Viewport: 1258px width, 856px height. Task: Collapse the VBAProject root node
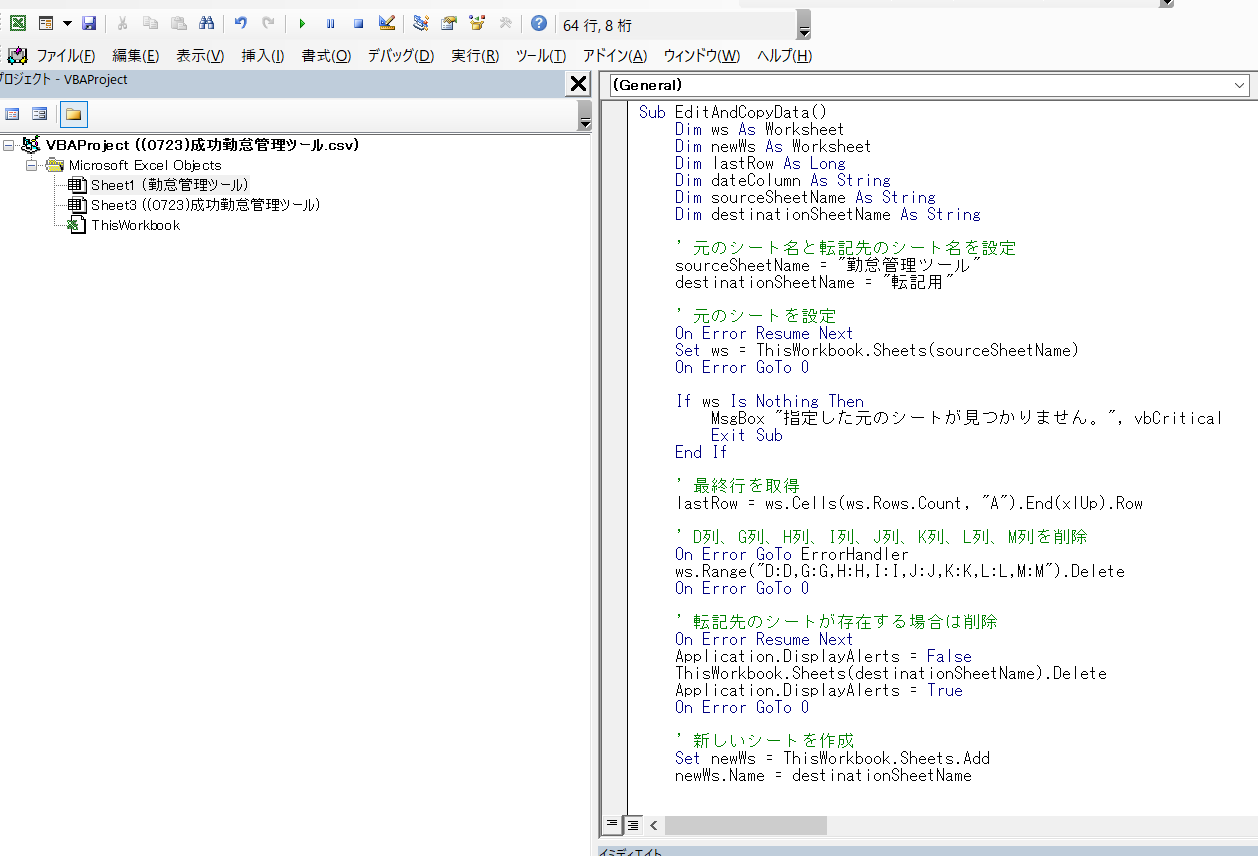point(9,145)
